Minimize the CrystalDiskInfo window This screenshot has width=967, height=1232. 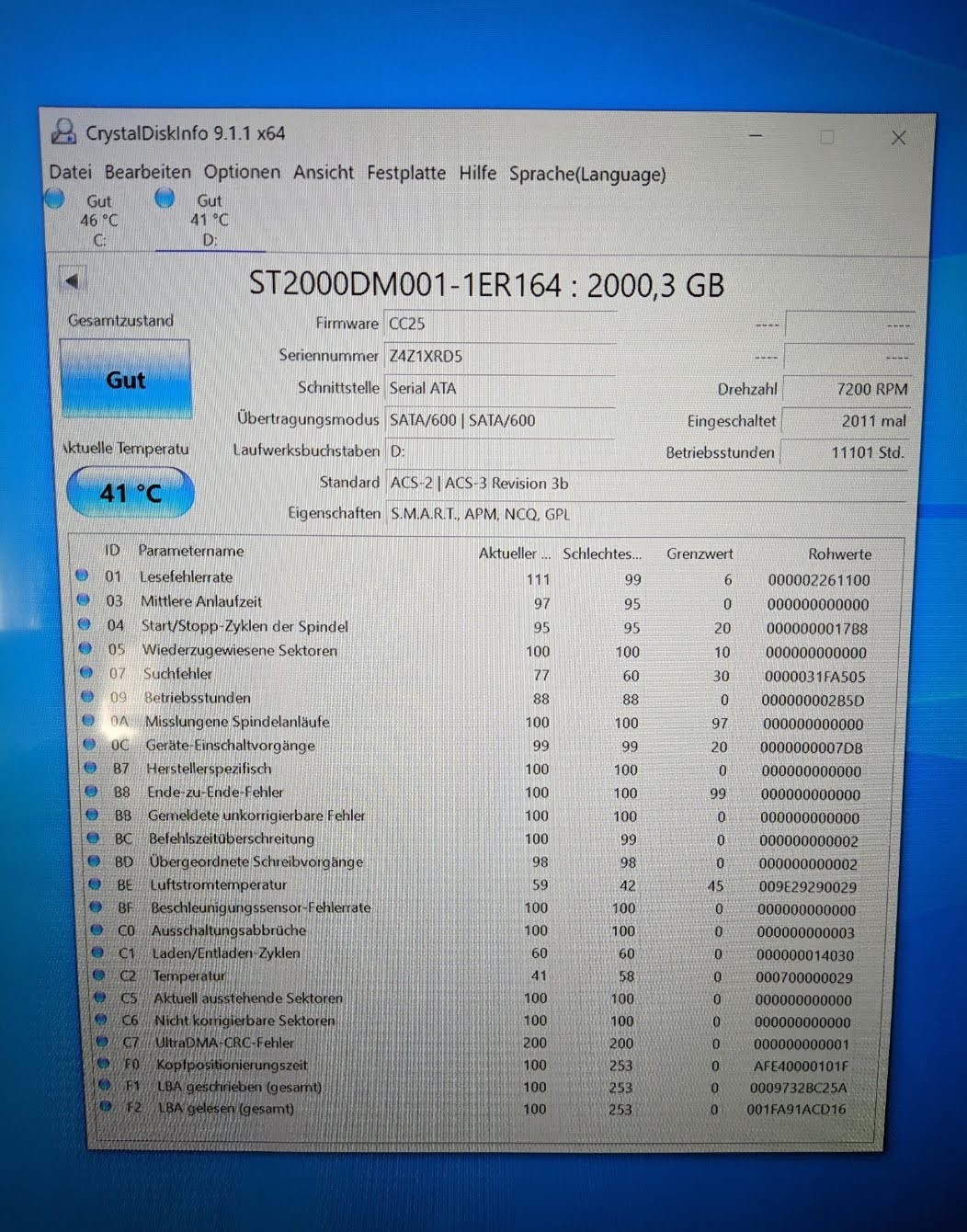pyautogui.click(x=756, y=136)
